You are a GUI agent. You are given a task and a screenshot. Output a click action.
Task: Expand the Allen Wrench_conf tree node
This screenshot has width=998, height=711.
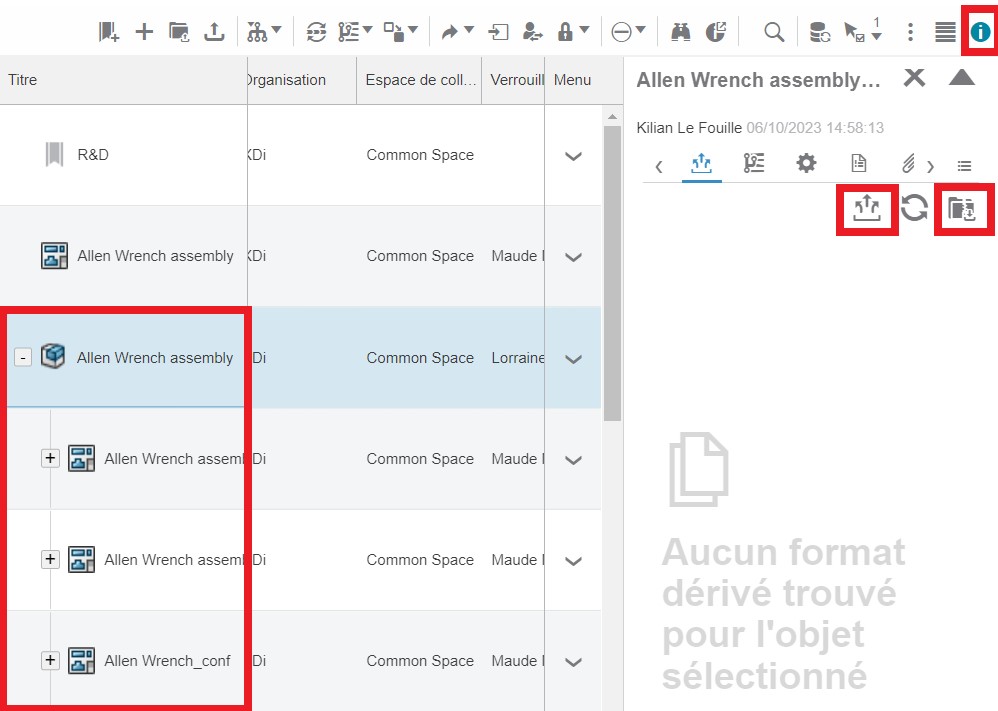(x=50, y=661)
